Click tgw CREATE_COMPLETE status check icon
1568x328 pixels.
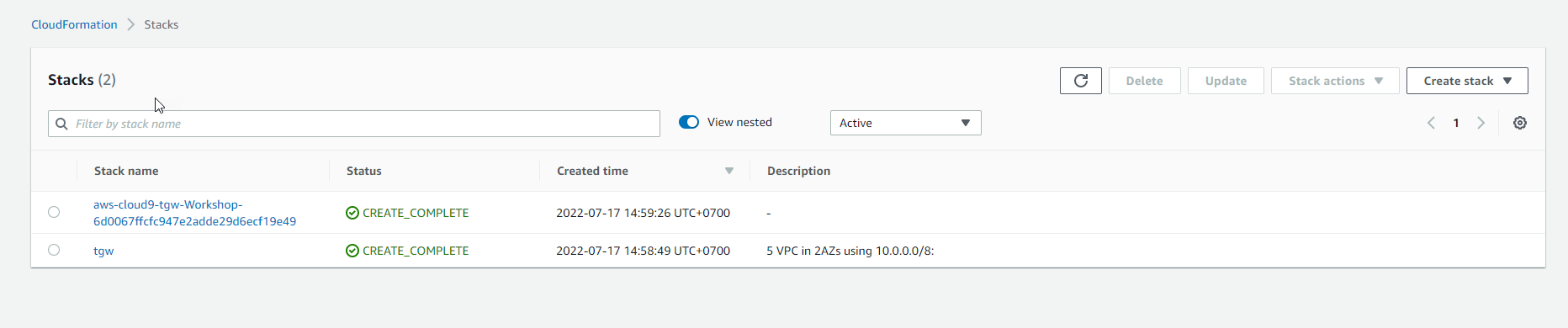click(352, 251)
